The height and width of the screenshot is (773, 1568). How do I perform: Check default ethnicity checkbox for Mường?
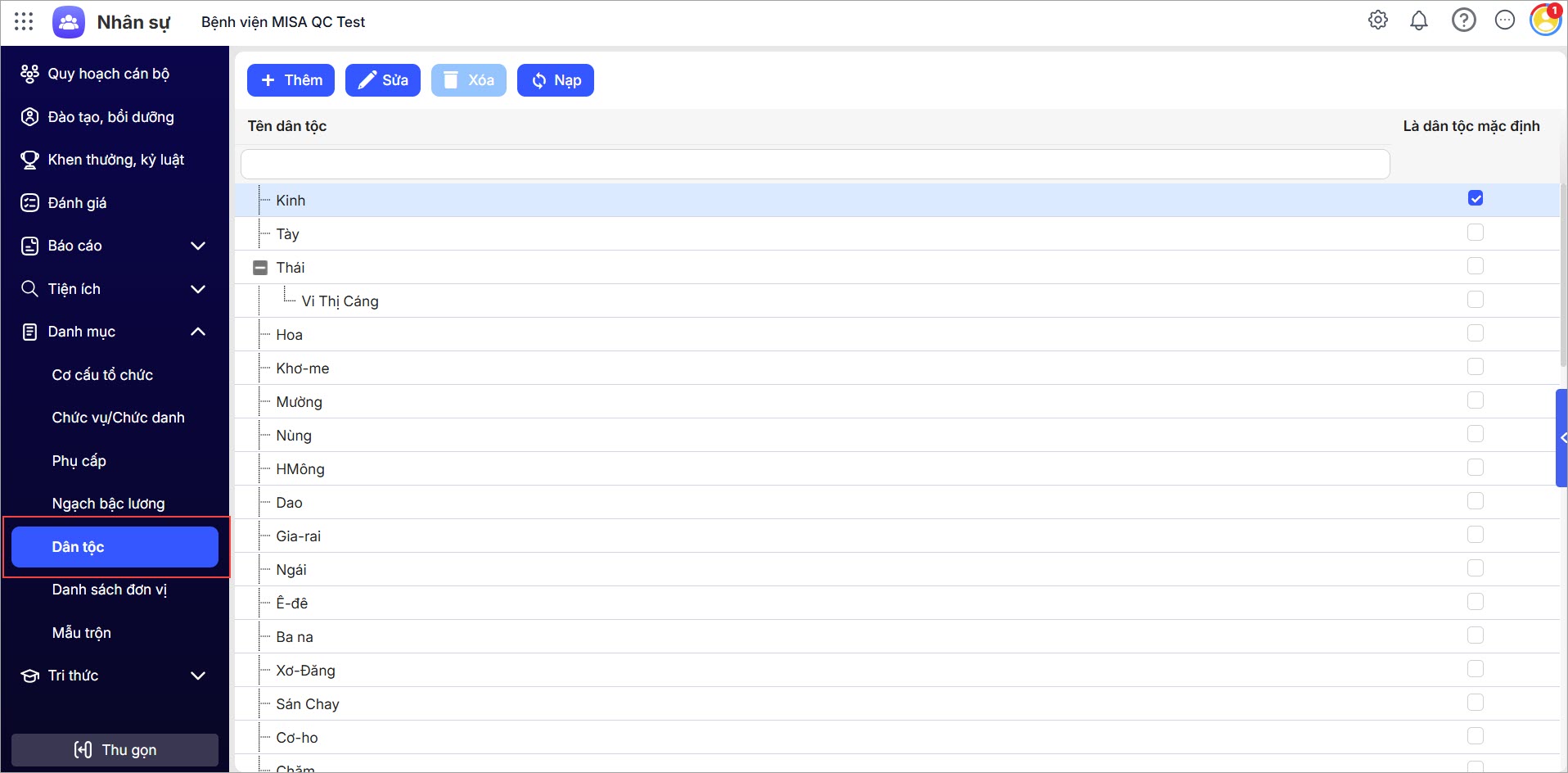(x=1476, y=400)
